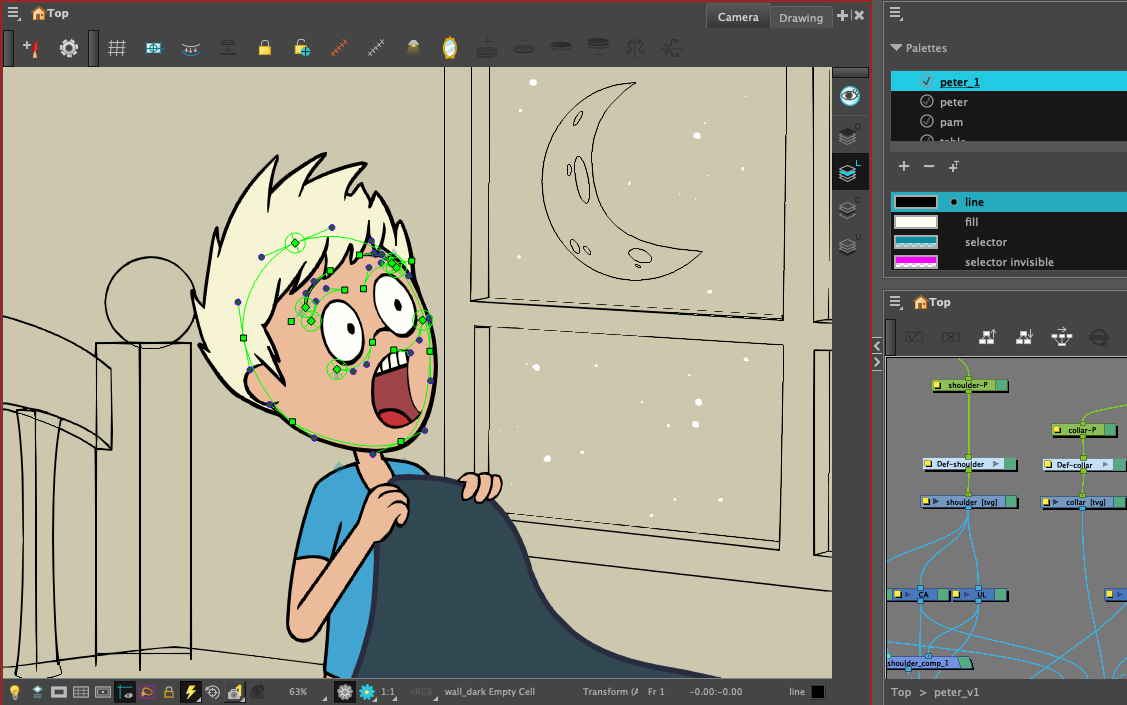Click the Grid icon in the top toolbar
1127x705 pixels.
pos(117,48)
